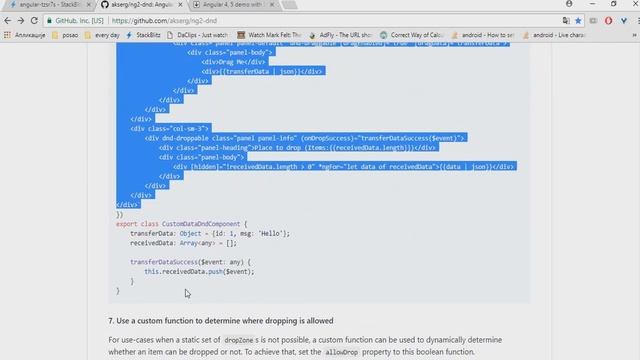
Task: Go forward to the next page
Action: [x=21, y=20]
